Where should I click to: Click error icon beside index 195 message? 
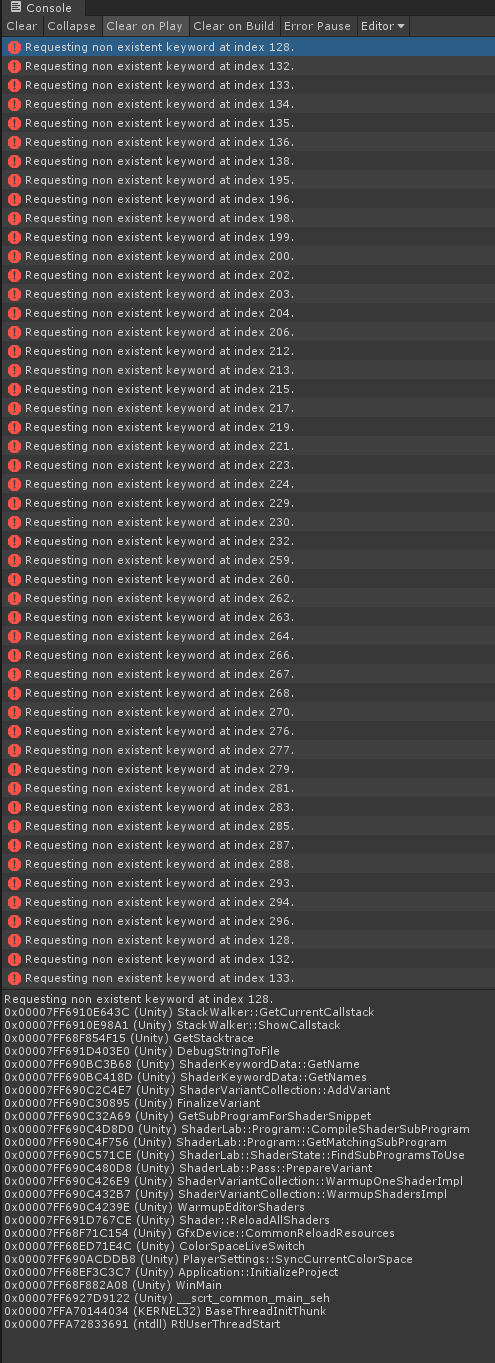[x=14, y=180]
